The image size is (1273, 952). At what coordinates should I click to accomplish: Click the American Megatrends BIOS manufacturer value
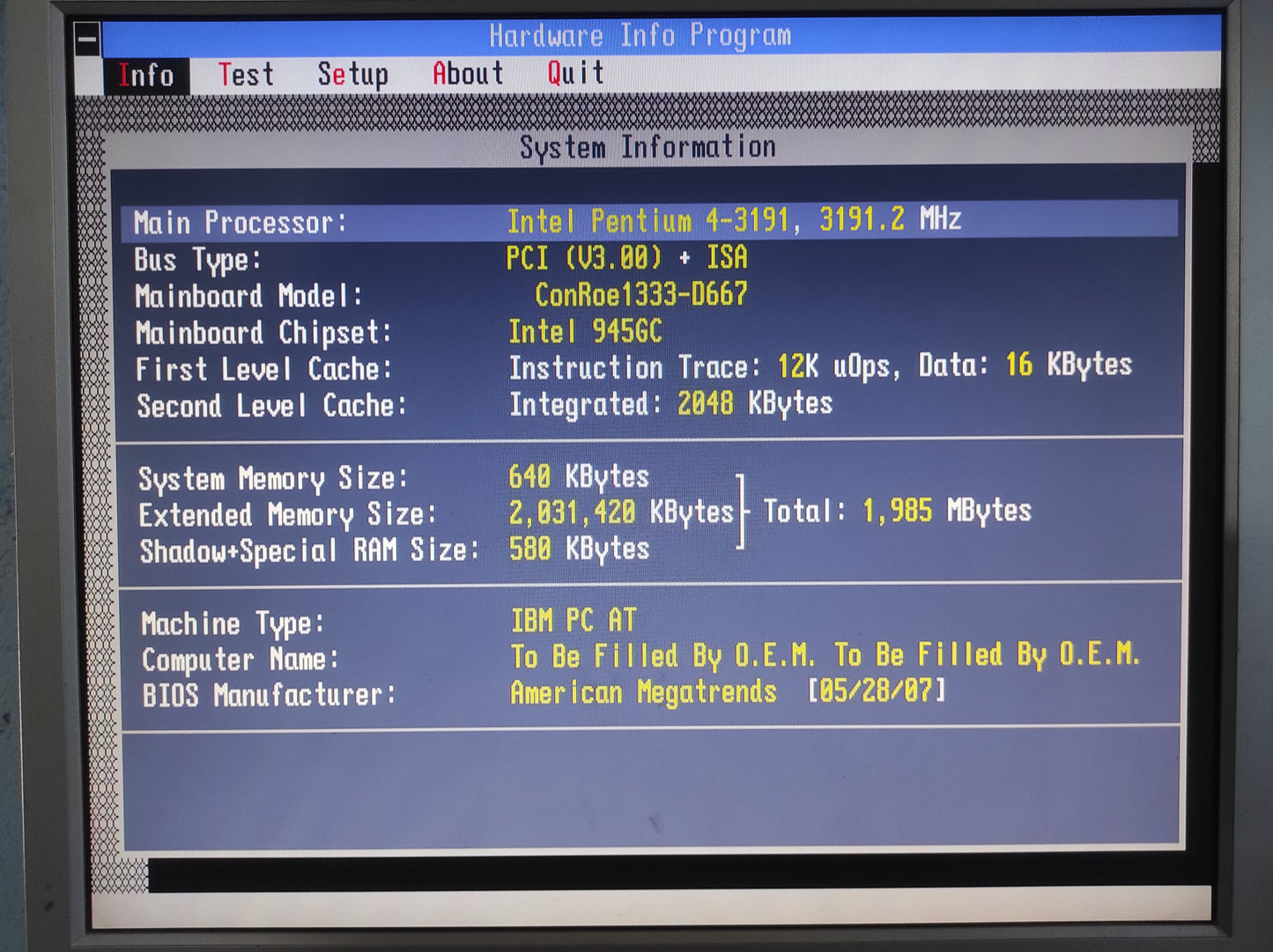643,693
